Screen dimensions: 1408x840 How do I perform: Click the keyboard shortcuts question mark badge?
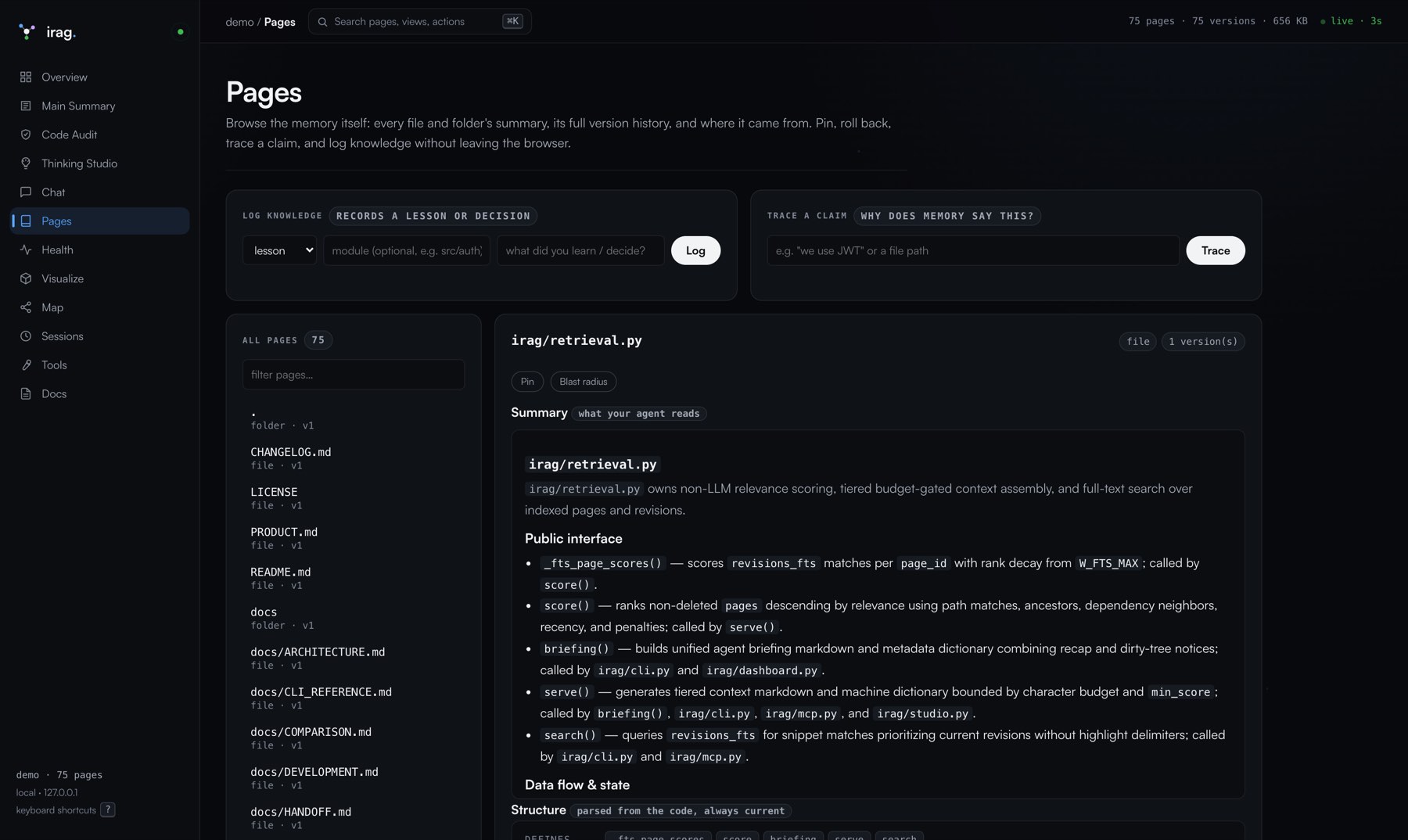[x=108, y=810]
